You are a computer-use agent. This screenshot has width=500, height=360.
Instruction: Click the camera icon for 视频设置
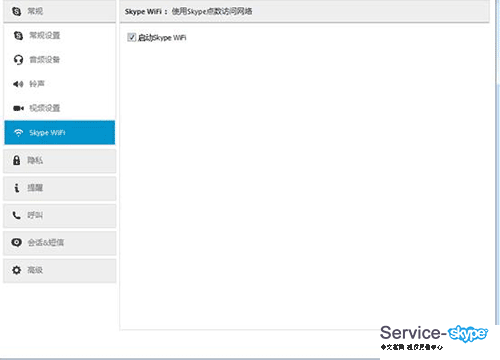coord(18,108)
